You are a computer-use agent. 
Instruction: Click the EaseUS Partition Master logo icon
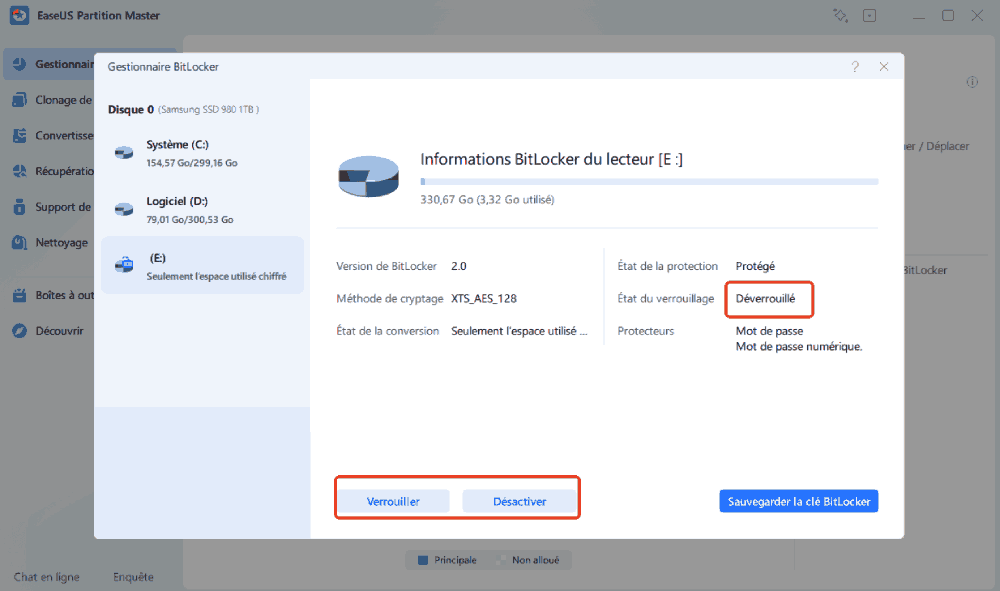(x=19, y=15)
